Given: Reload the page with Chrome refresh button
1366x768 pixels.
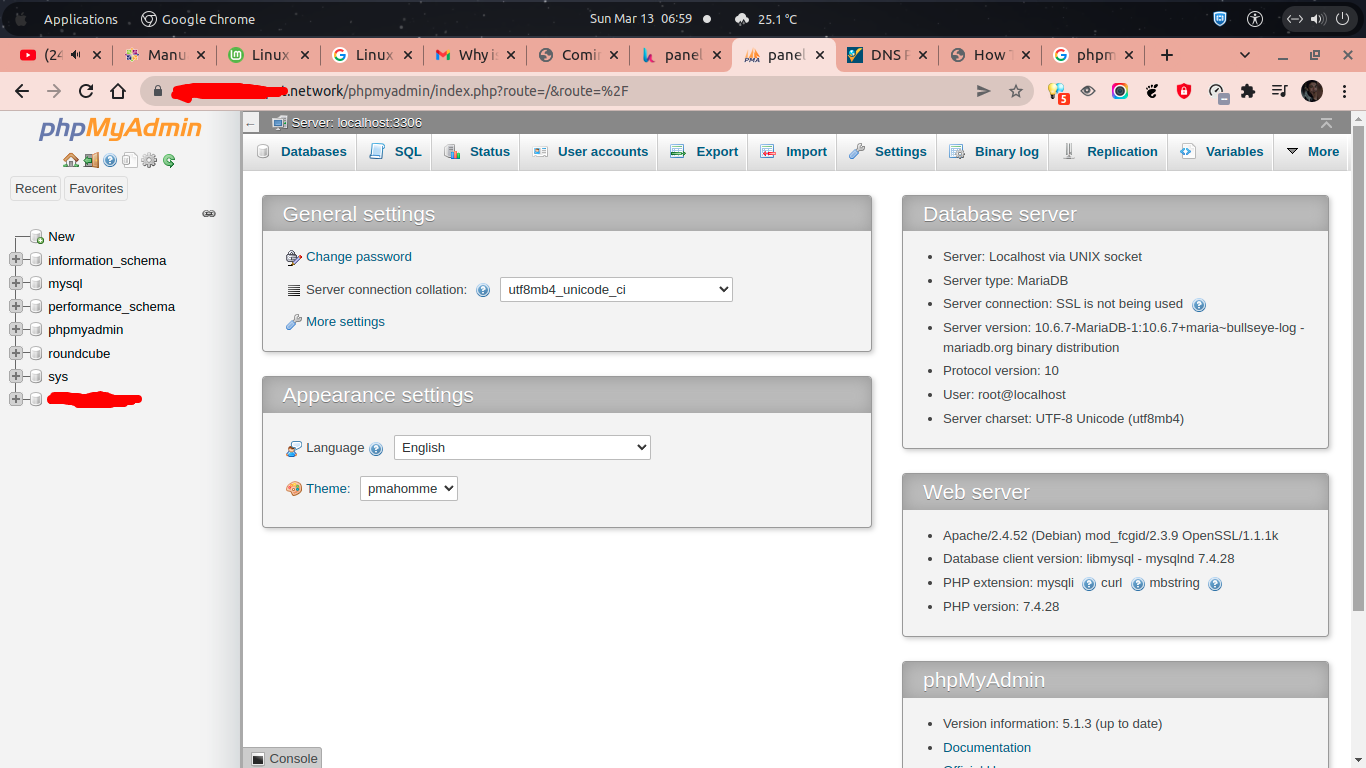Looking at the screenshot, I should click(x=86, y=91).
